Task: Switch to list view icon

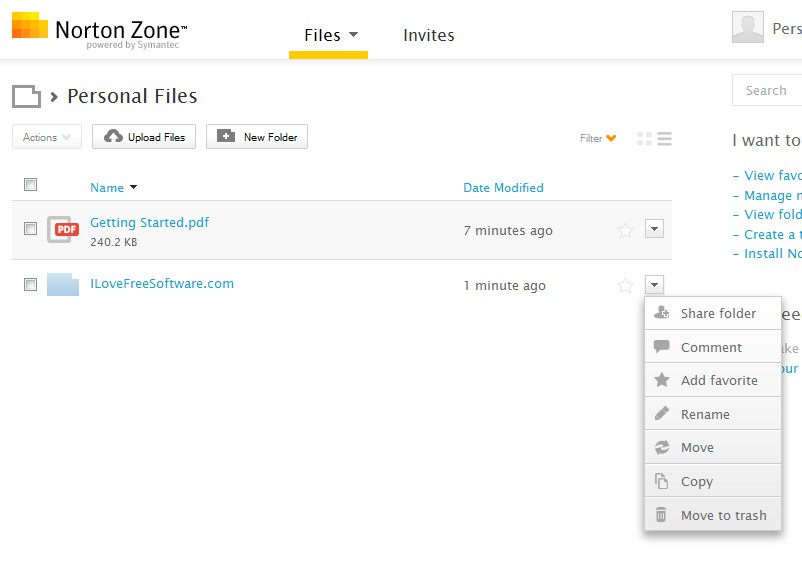Action: (x=664, y=138)
